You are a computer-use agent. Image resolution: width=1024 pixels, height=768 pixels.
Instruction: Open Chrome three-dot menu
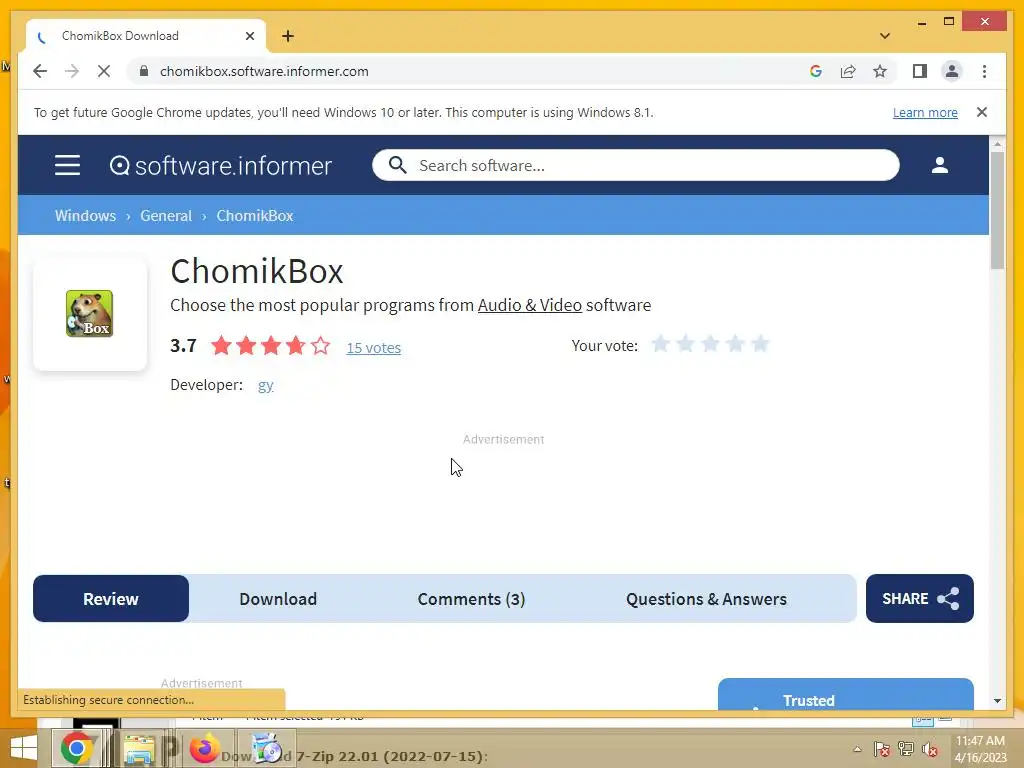point(984,71)
